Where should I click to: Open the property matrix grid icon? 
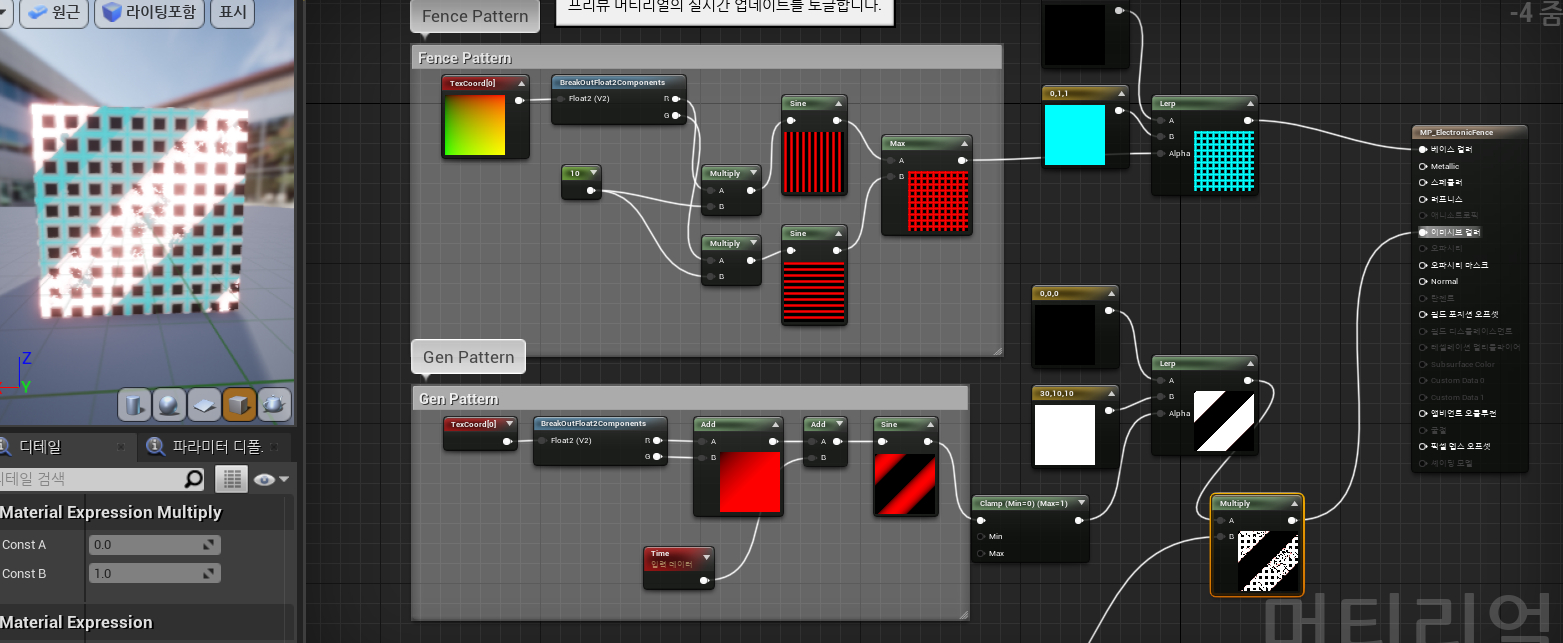231,479
